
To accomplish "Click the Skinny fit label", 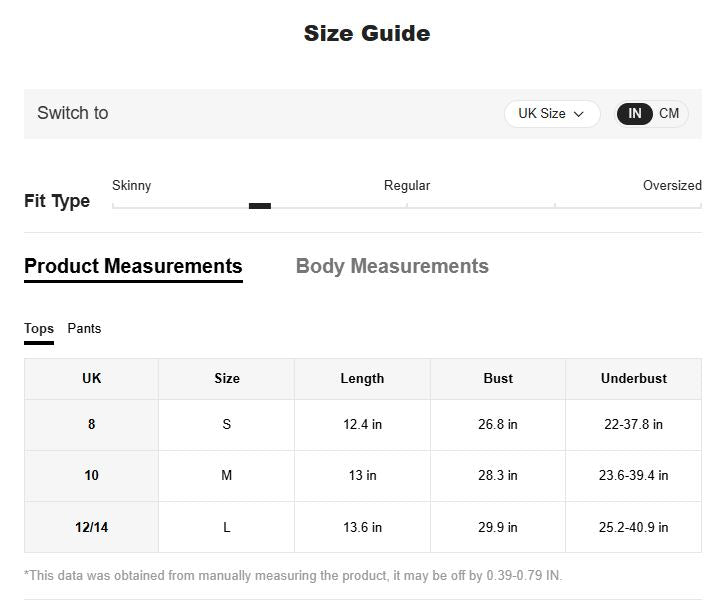I will point(132,186).
